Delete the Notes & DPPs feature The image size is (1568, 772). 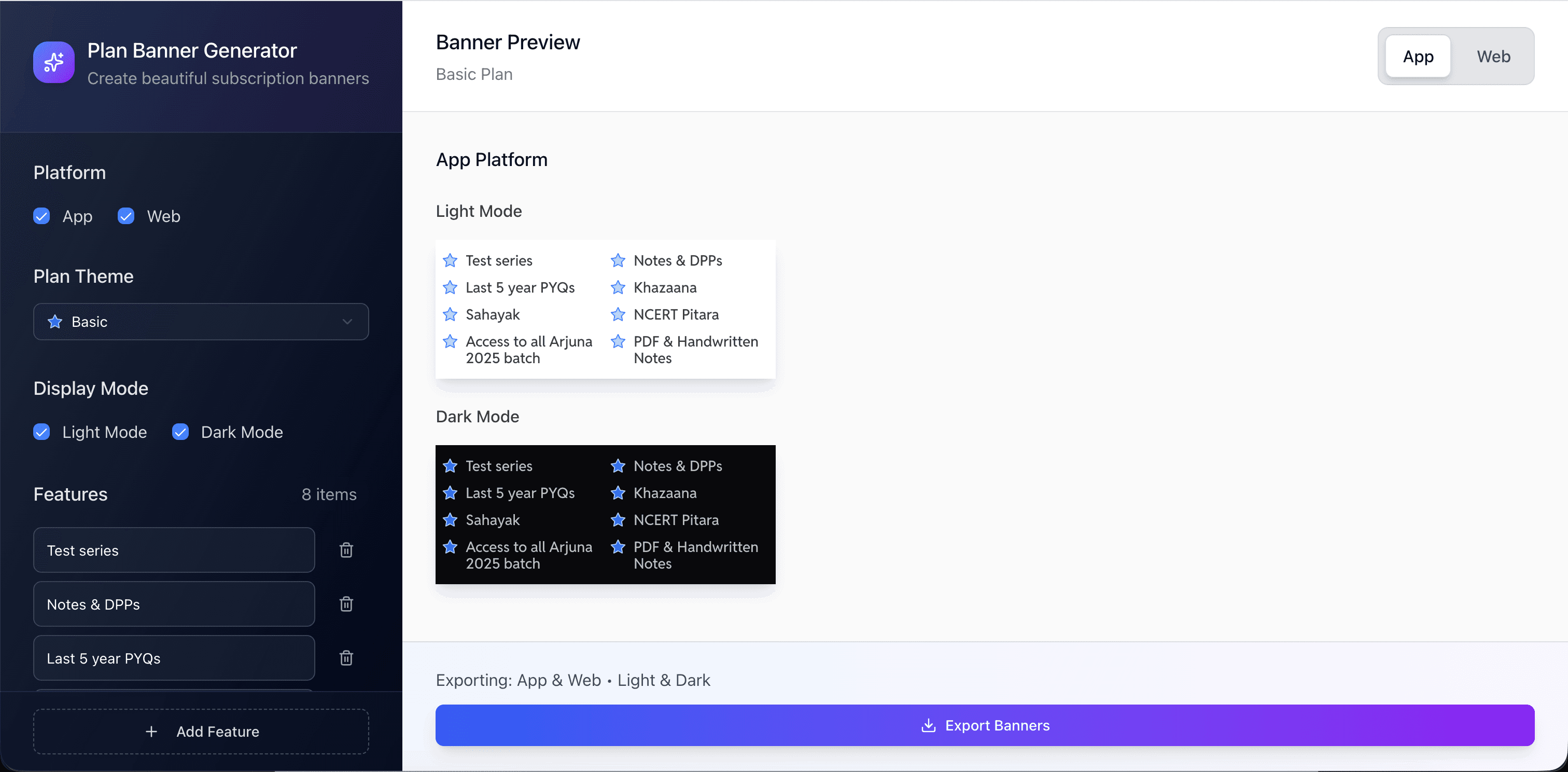346,604
